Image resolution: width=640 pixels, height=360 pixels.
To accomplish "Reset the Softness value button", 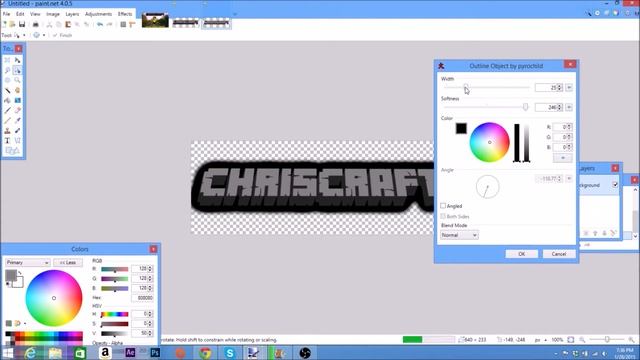I will coord(569,107).
